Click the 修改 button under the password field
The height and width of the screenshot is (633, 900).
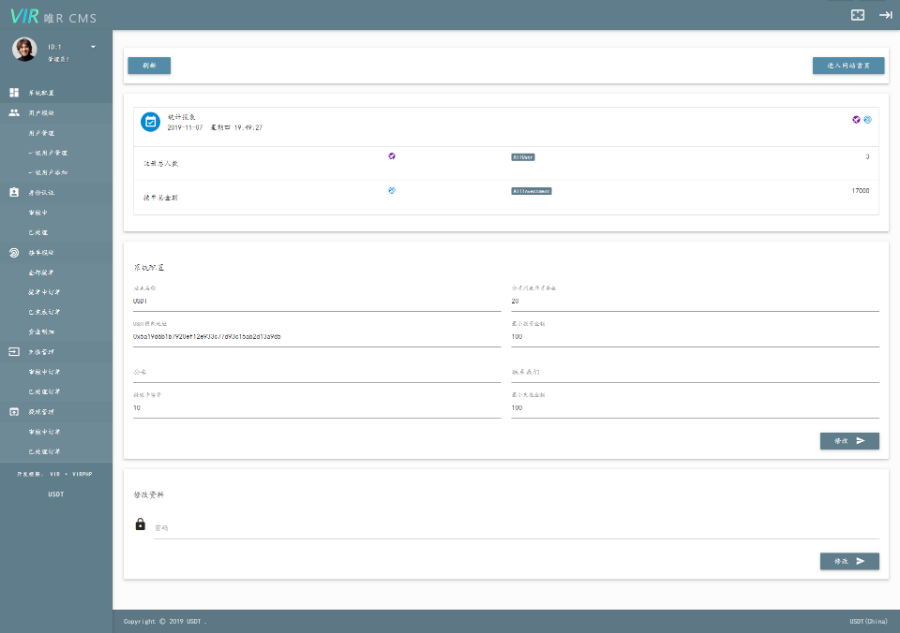point(849,561)
